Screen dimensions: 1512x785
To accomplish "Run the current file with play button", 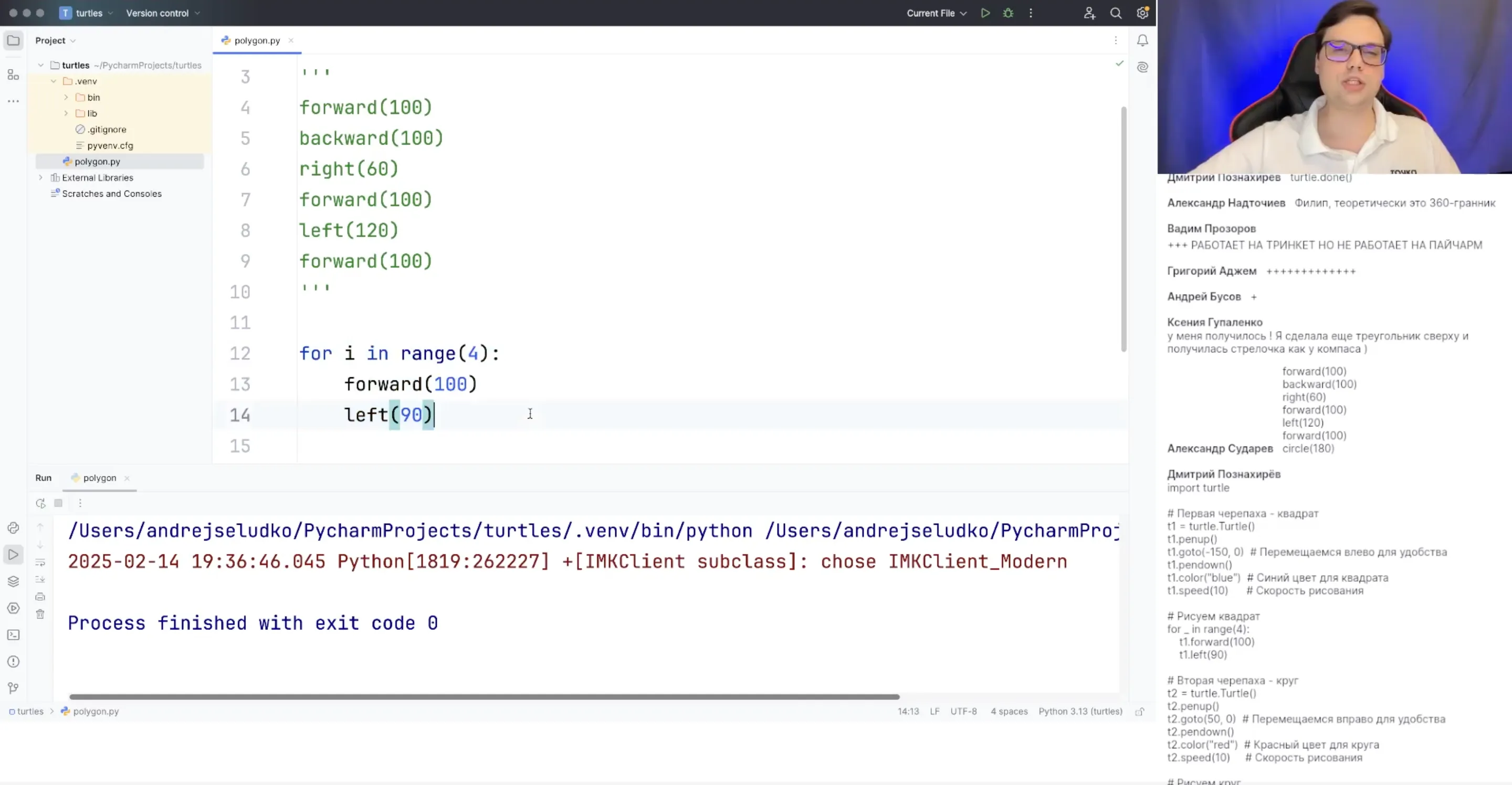I will pyautogui.click(x=985, y=13).
